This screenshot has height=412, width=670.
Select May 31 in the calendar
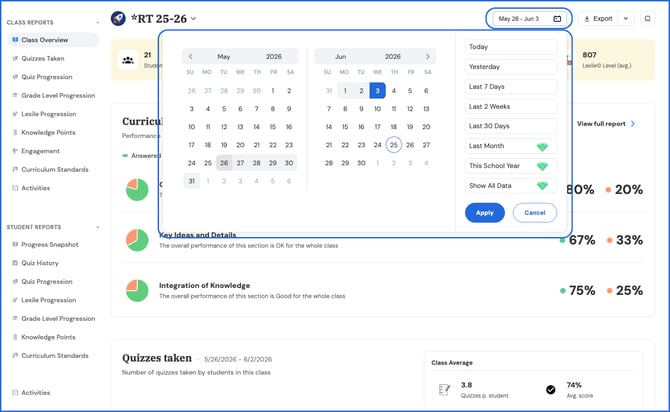(x=191, y=181)
